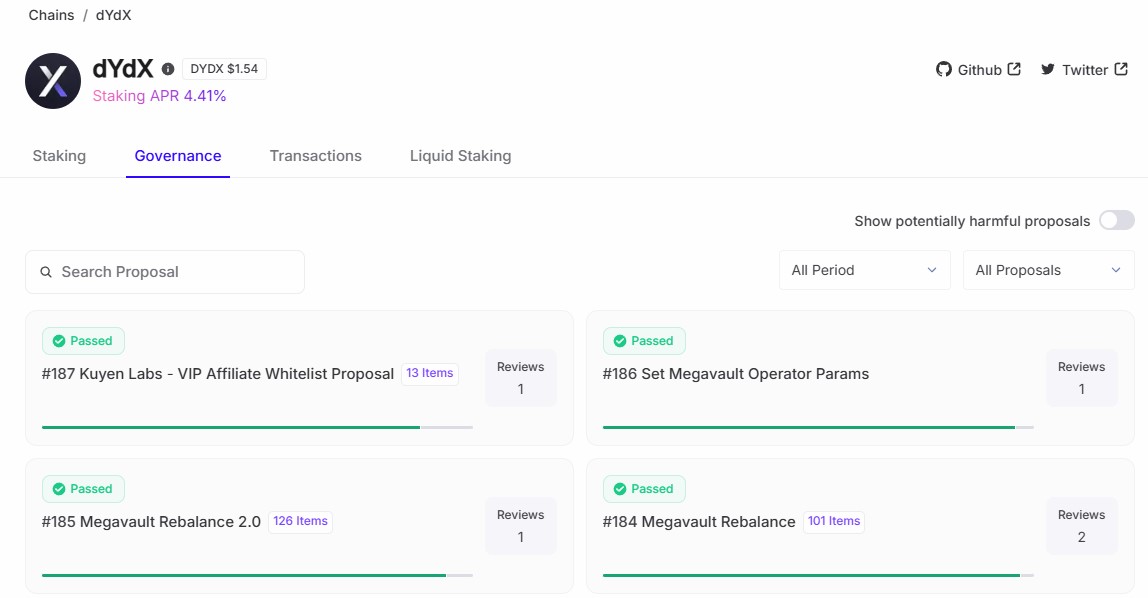Click the Passed checkmark on proposal #184
The width and height of the screenshot is (1148, 598).
tap(620, 489)
